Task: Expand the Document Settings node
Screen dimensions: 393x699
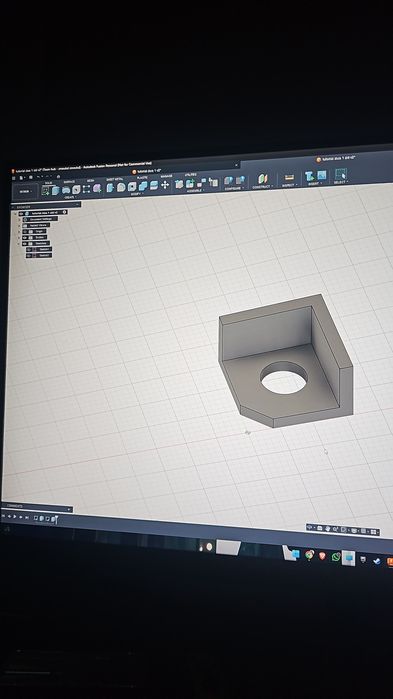Action: coord(19,219)
